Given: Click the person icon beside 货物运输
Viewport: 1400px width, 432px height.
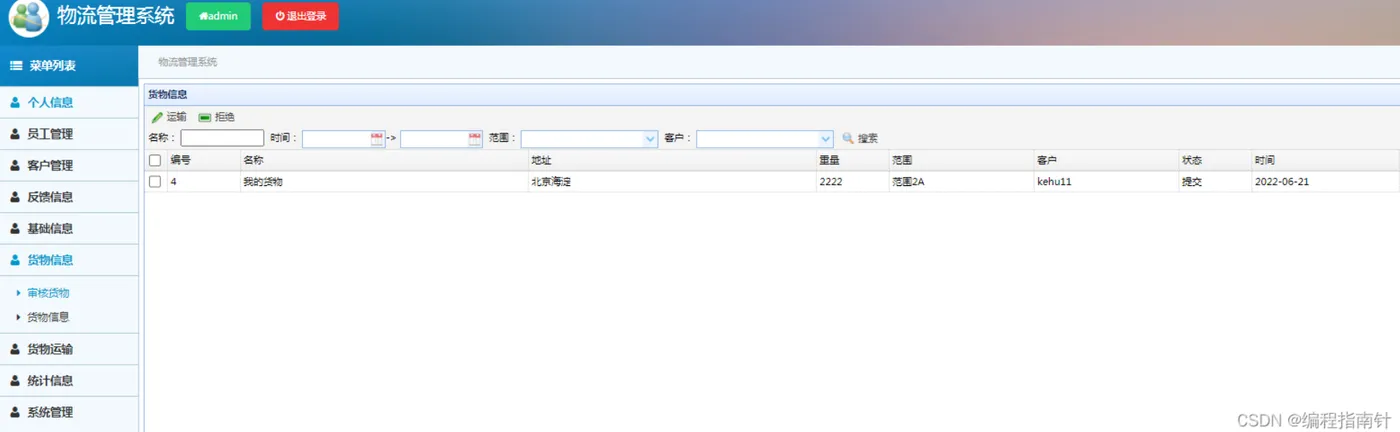Looking at the screenshot, I should pyautogui.click(x=15, y=349).
